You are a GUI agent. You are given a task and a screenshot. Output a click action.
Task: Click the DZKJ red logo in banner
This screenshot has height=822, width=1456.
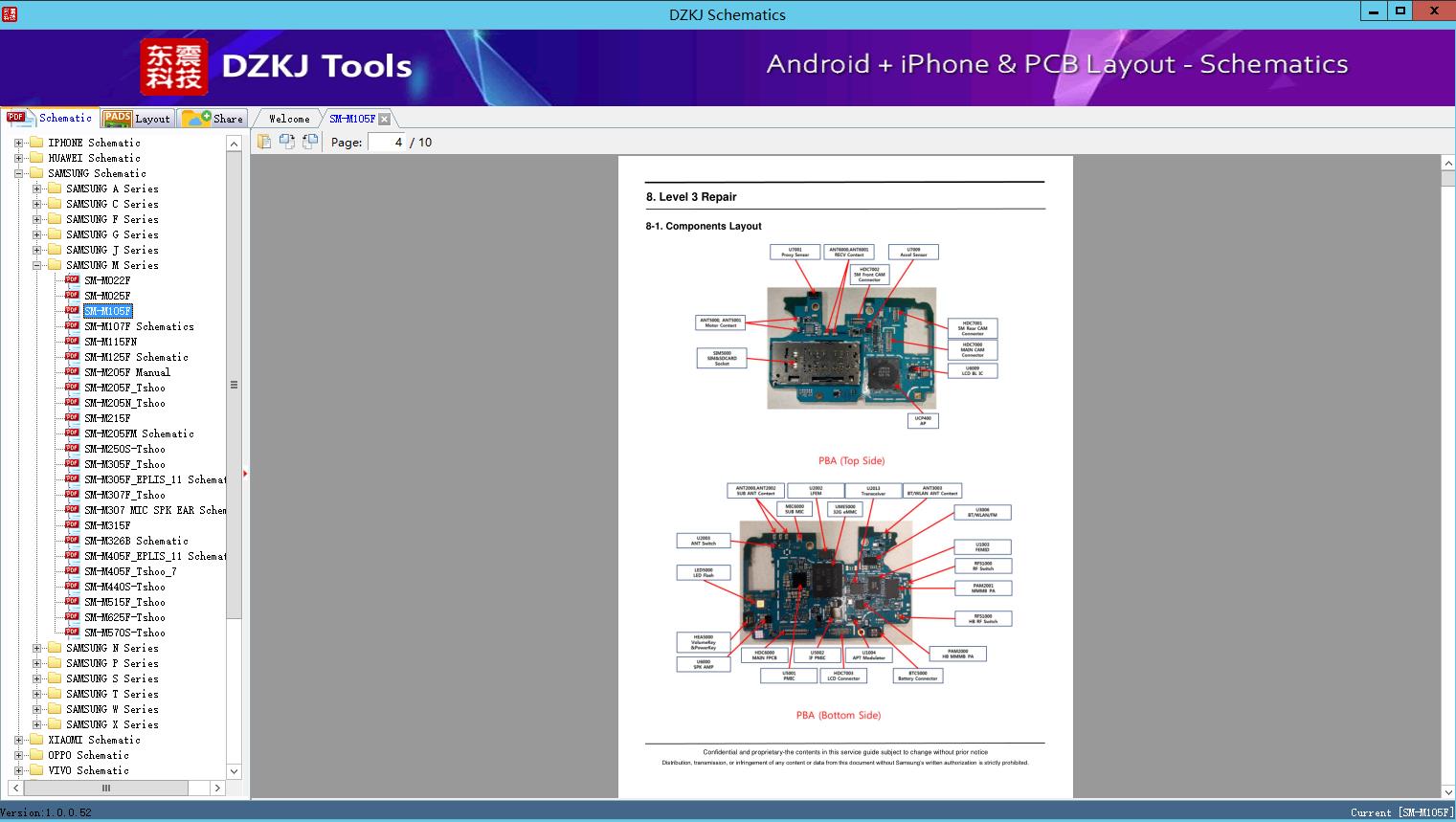click(174, 67)
